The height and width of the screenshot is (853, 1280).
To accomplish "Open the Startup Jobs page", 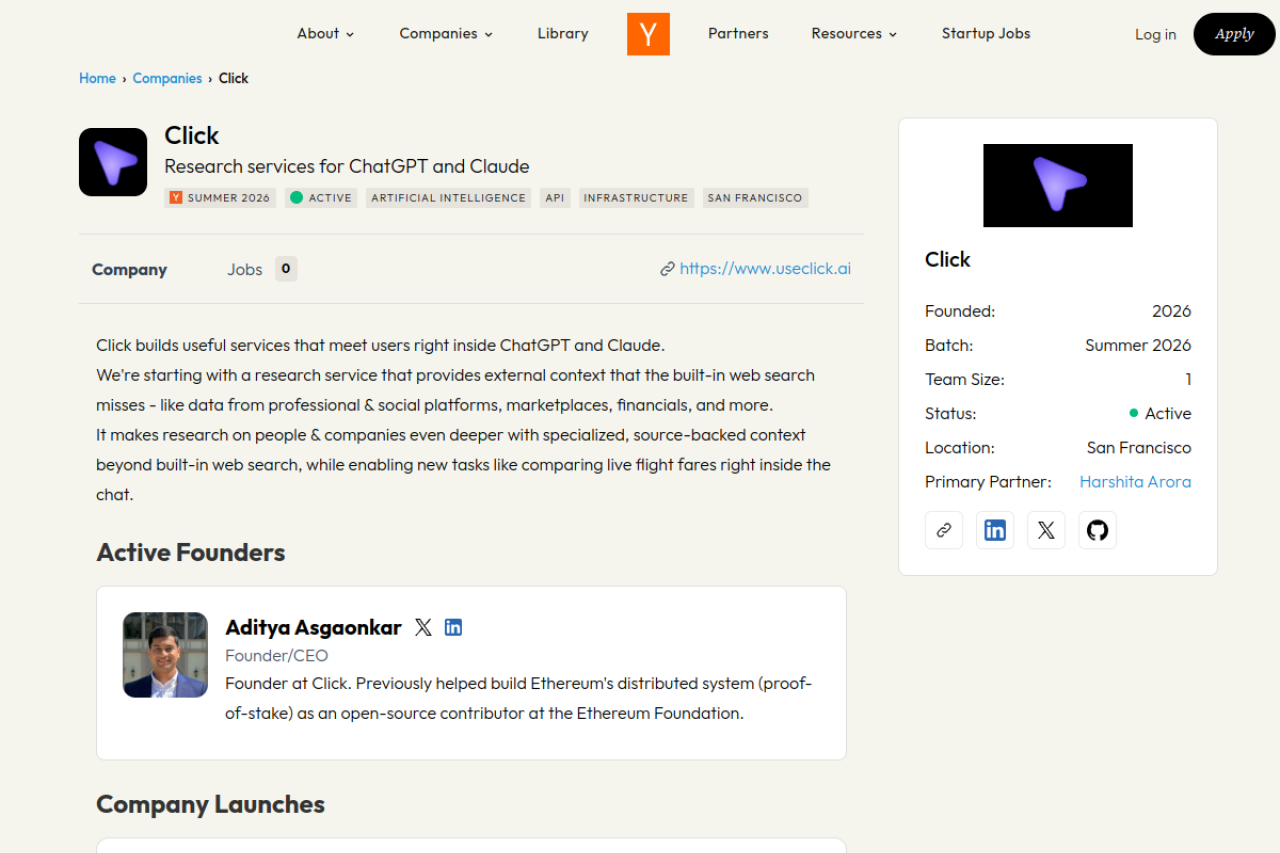I will (x=986, y=34).
